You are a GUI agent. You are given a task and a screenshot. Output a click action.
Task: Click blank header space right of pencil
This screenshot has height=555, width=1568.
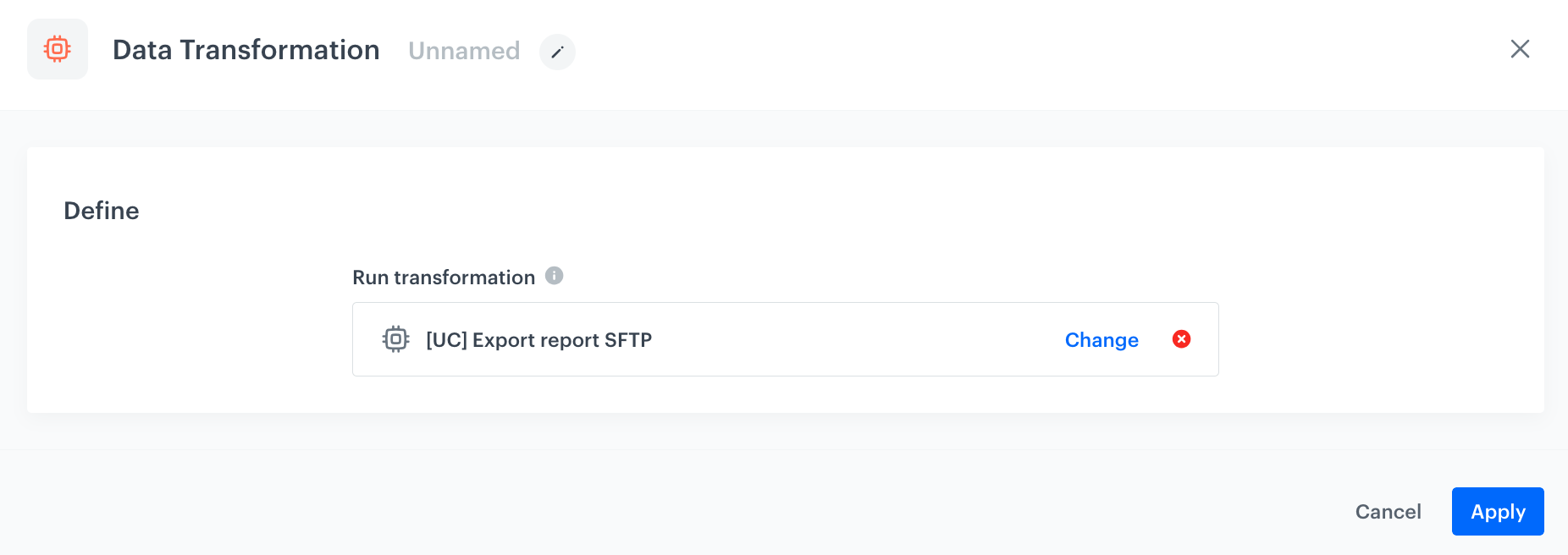[x=1016, y=51]
